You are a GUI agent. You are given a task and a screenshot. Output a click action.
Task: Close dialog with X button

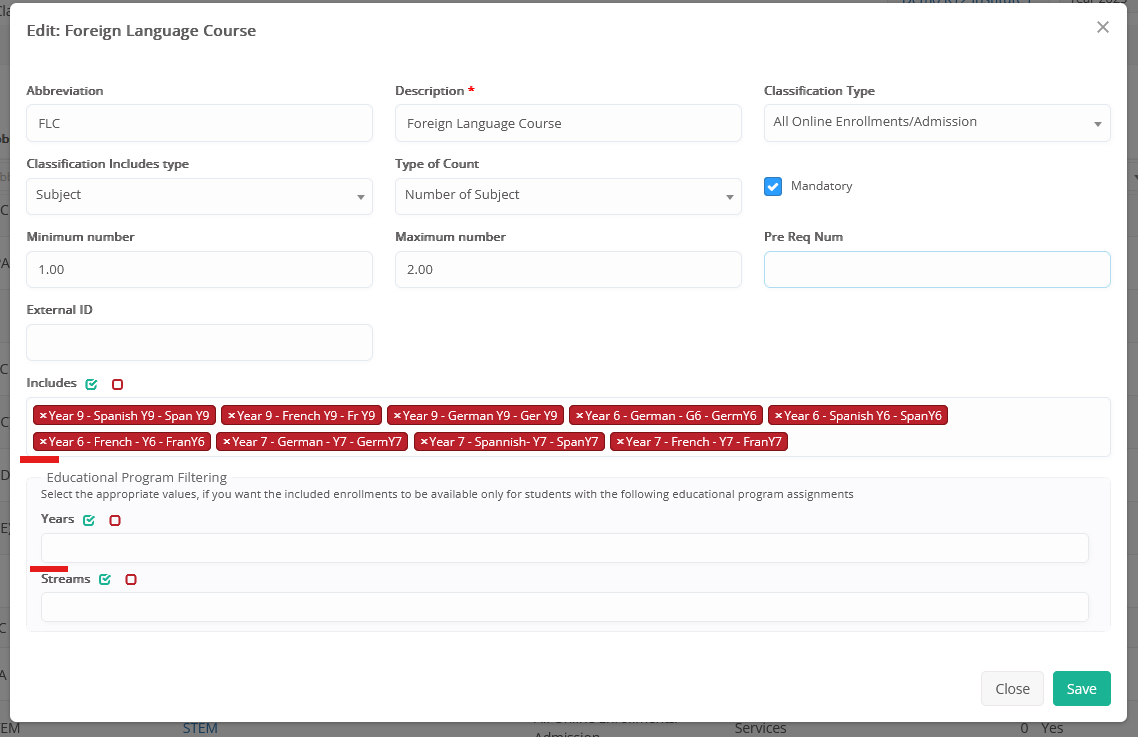click(x=1103, y=28)
